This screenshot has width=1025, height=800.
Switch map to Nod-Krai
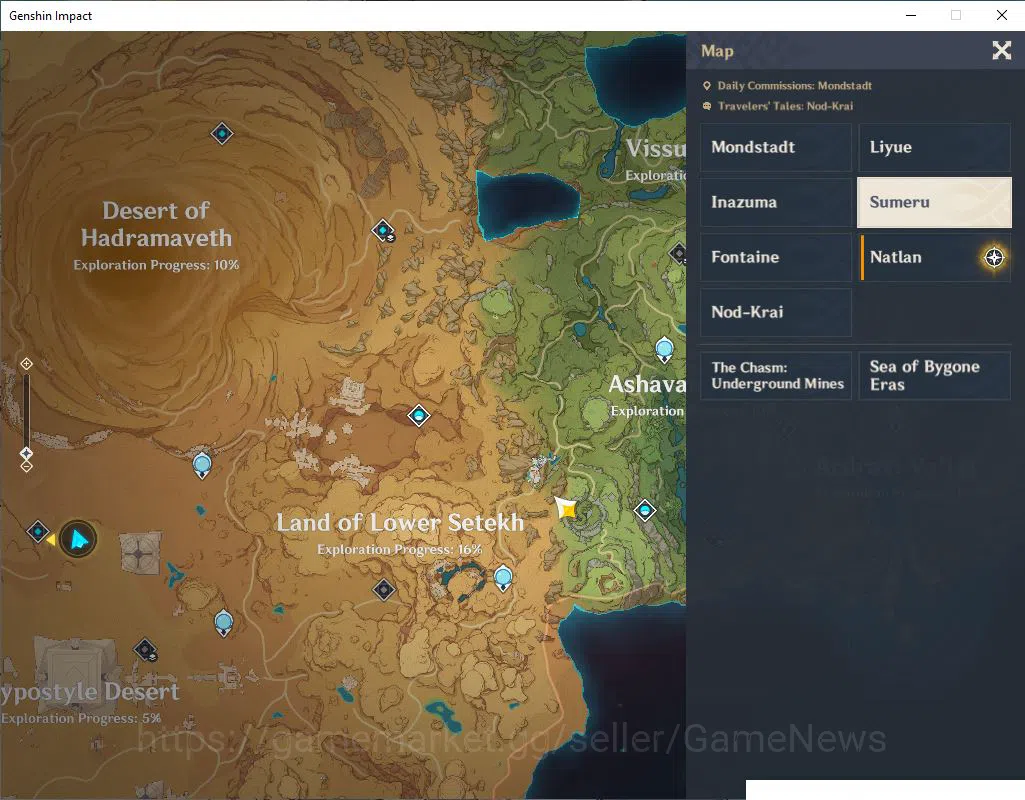[x=776, y=312]
